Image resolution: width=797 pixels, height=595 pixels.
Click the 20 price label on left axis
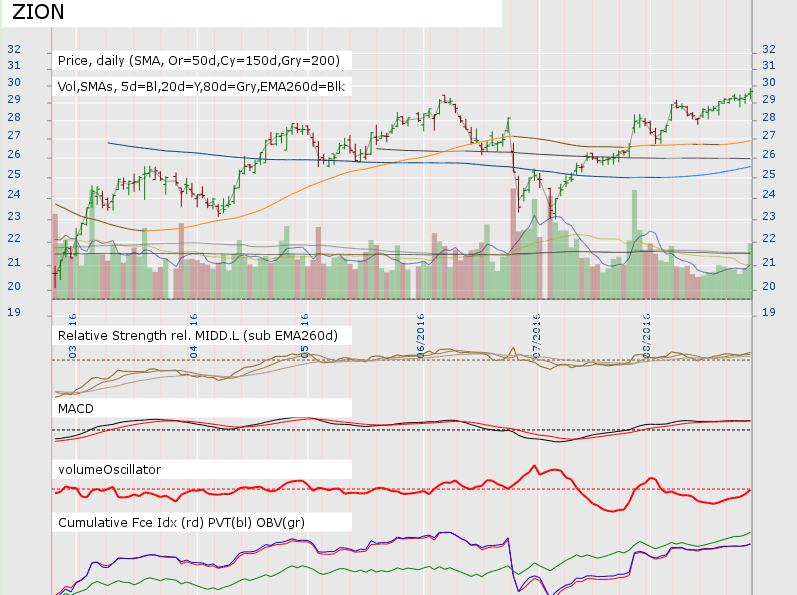[x=14, y=286]
